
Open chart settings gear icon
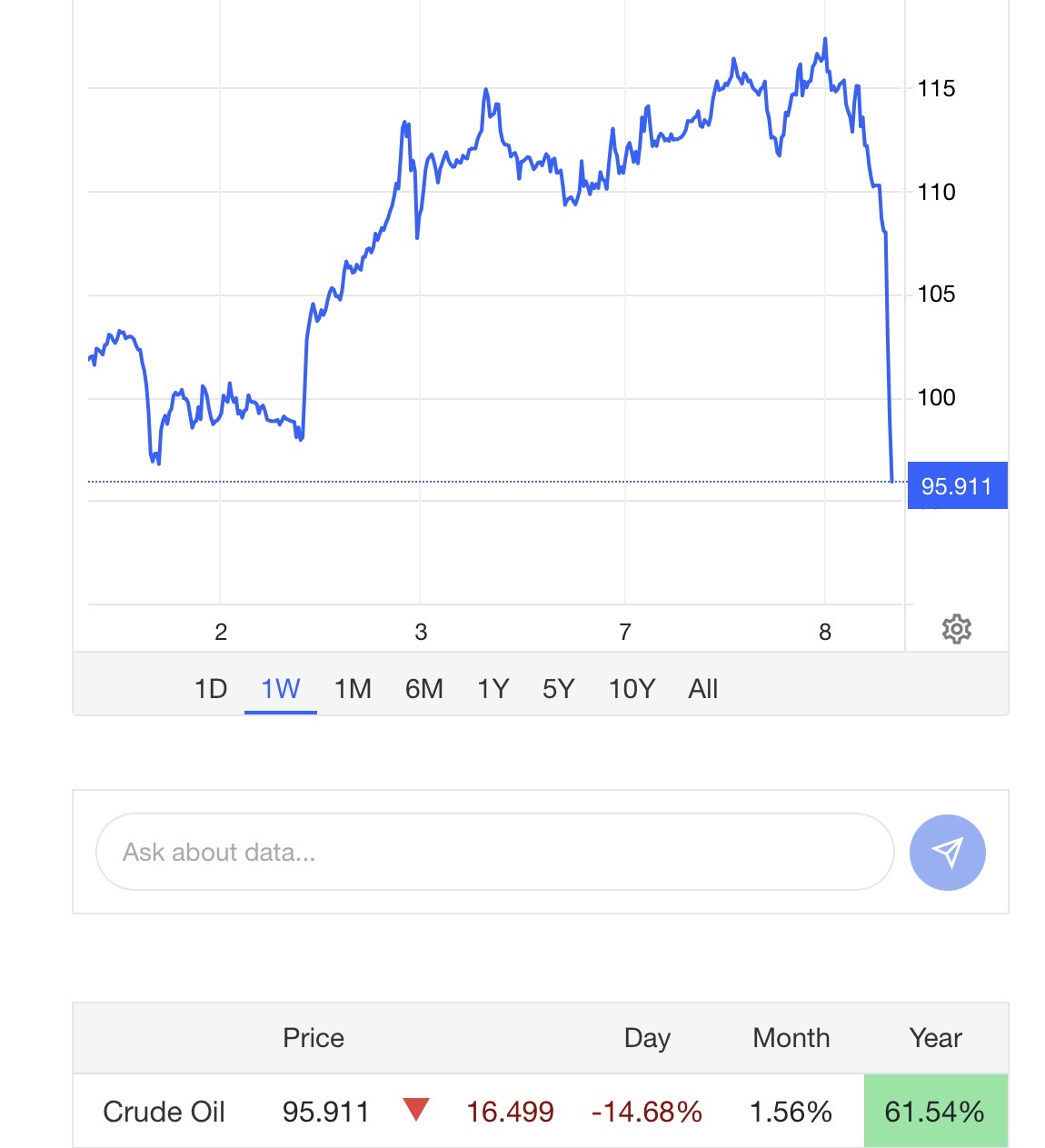point(956,629)
